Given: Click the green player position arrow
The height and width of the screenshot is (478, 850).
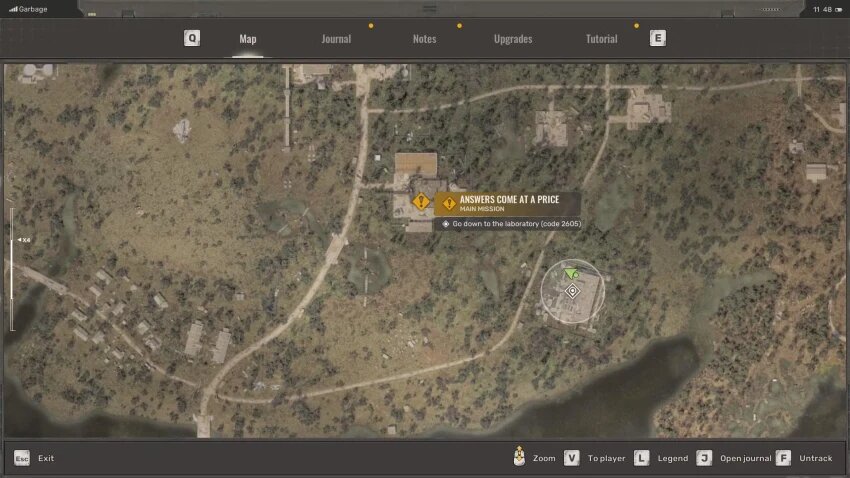Looking at the screenshot, I should (571, 274).
